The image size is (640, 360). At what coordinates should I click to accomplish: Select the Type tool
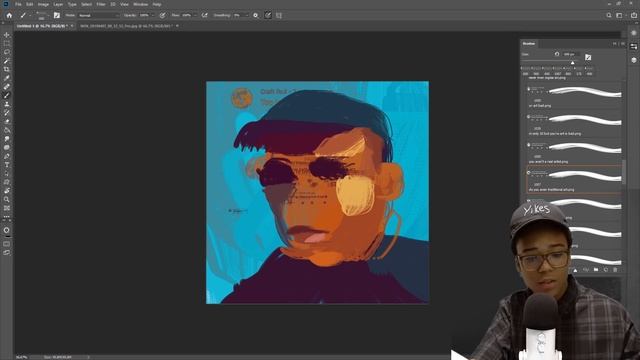point(7,165)
